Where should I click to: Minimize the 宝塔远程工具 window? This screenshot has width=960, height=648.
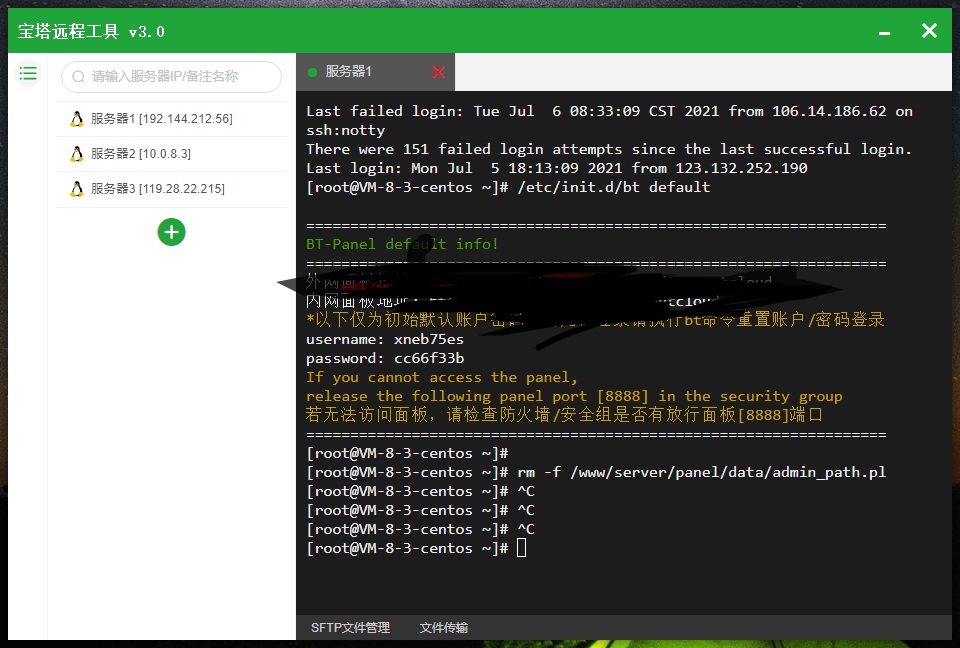(x=885, y=33)
